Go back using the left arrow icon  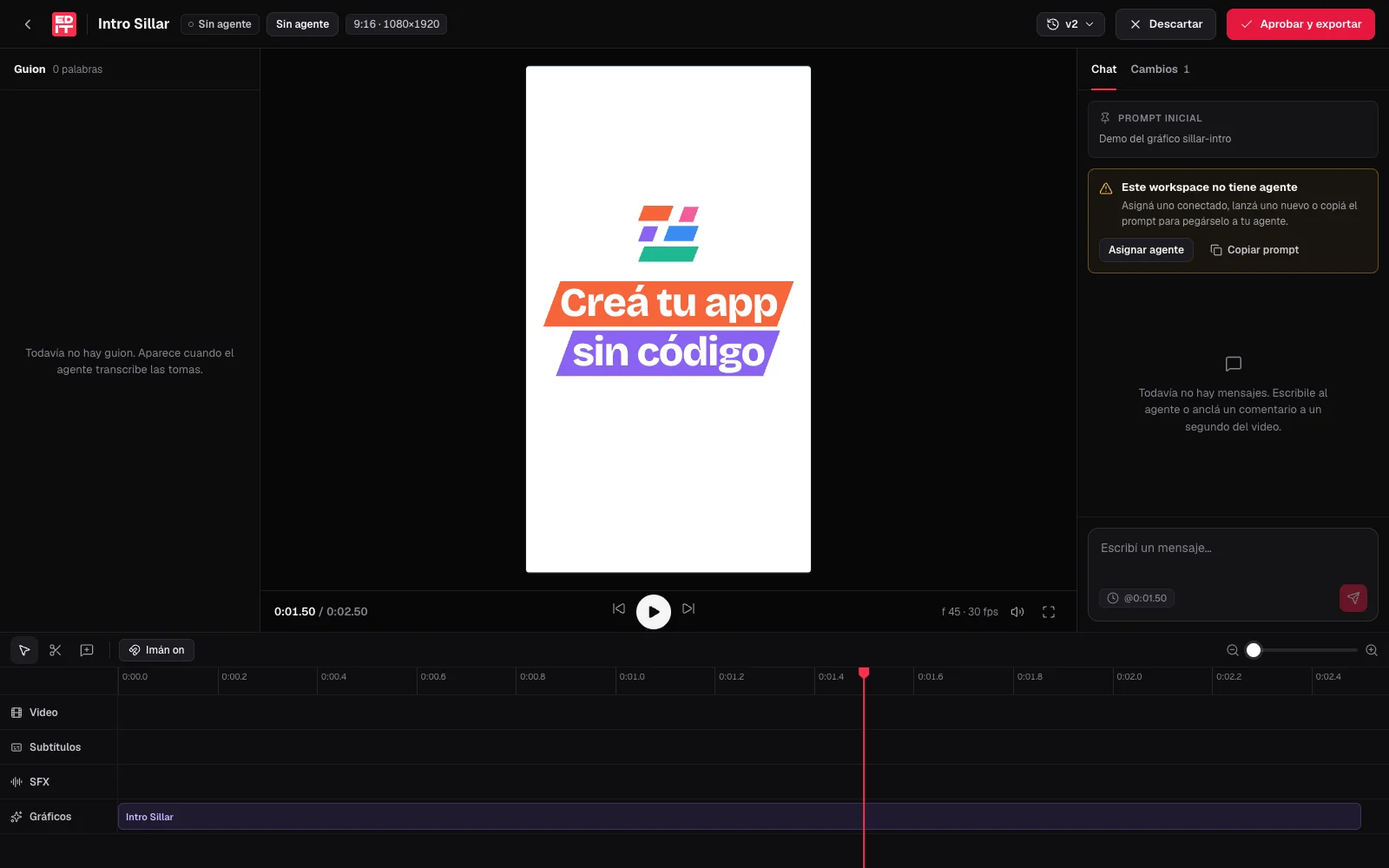point(28,24)
